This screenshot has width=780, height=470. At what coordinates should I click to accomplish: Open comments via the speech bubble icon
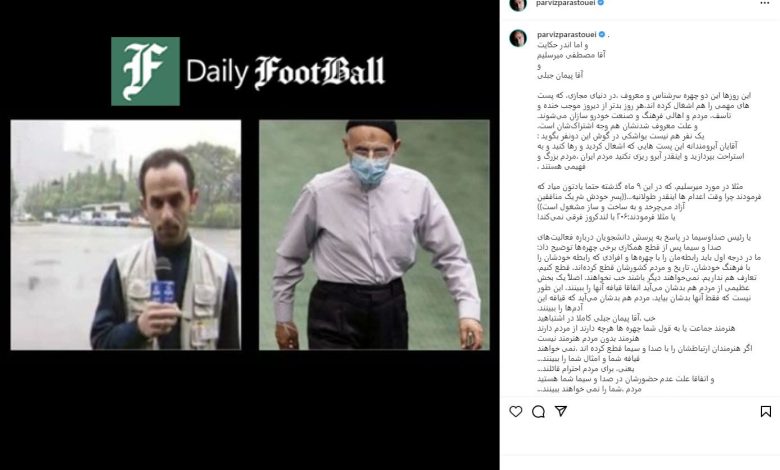pyautogui.click(x=538, y=412)
